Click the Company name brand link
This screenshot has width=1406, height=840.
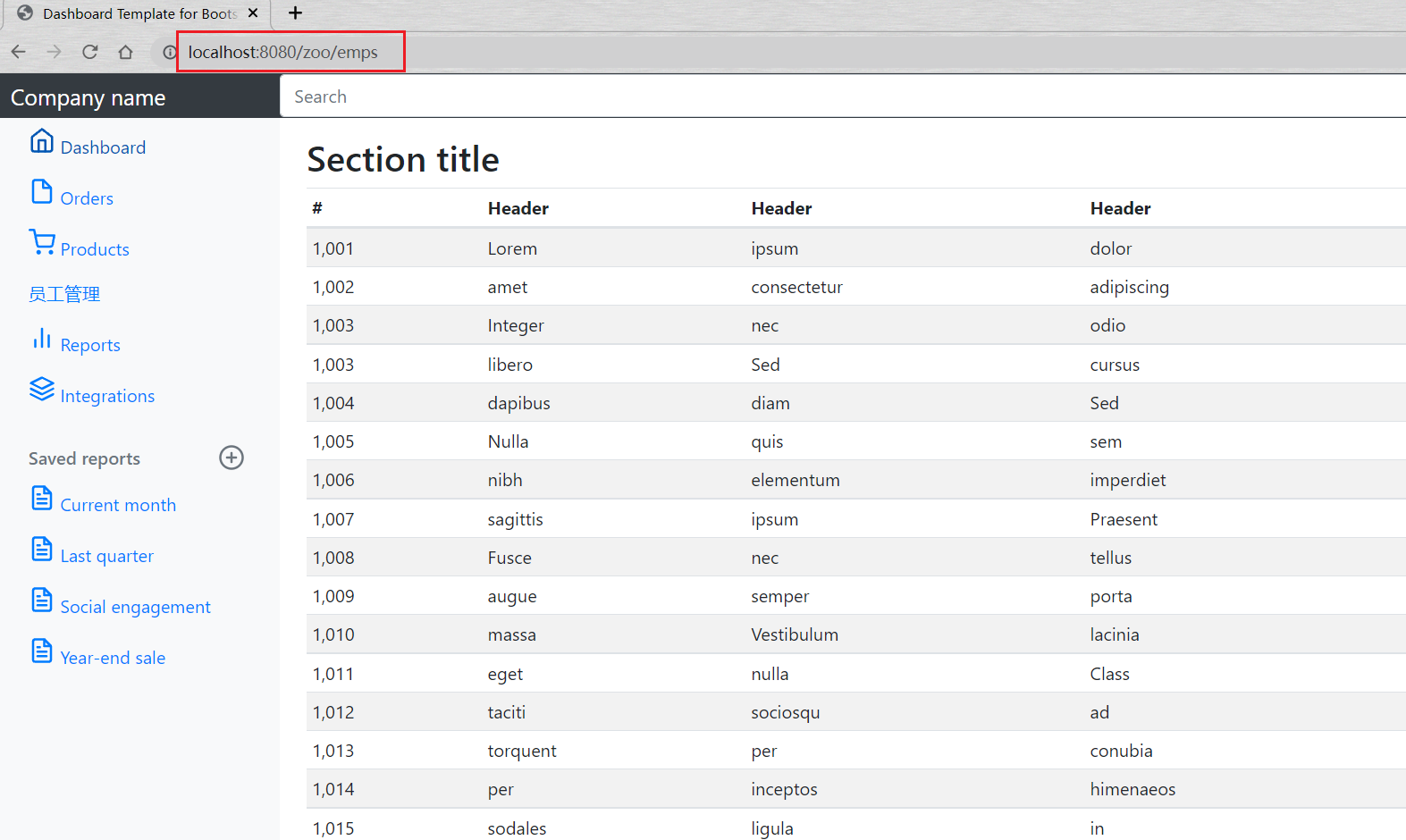[x=88, y=97]
